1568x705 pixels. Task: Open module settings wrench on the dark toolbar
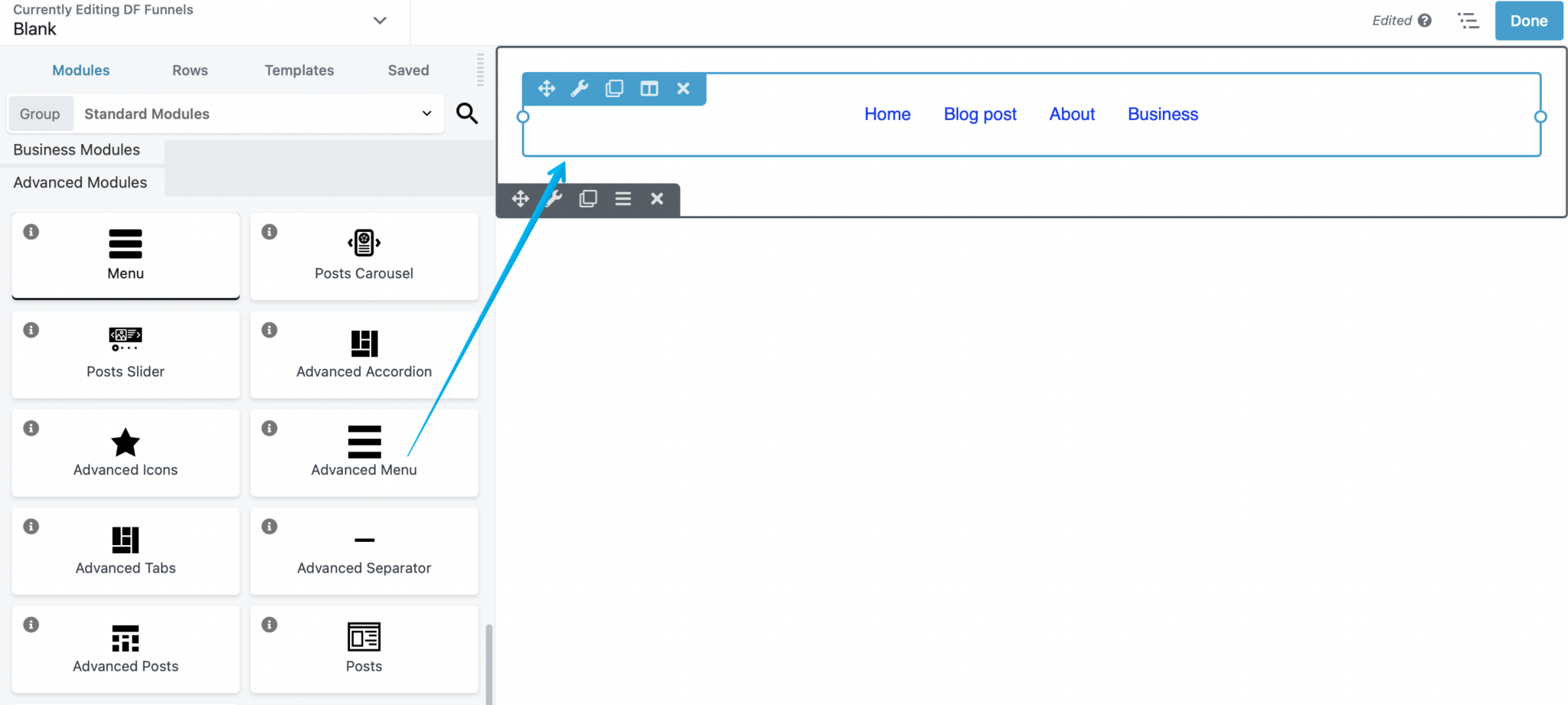(554, 199)
